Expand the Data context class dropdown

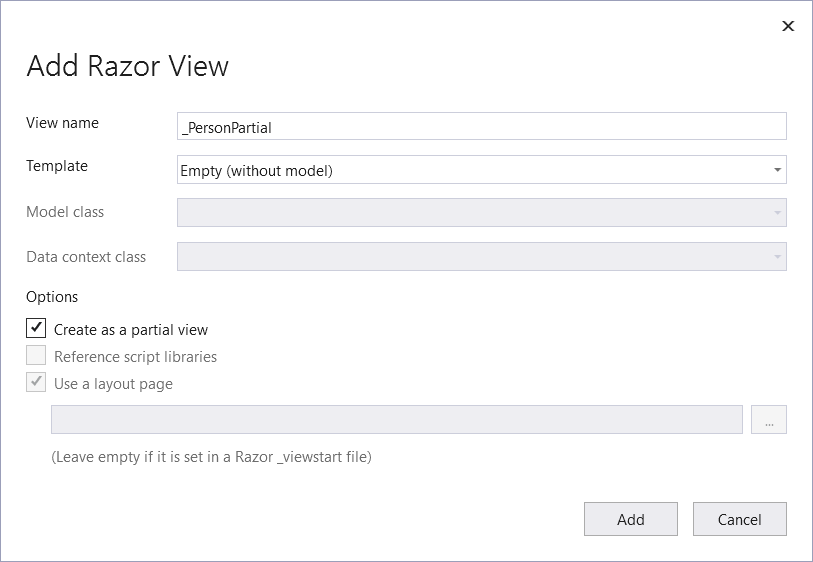click(x=481, y=257)
